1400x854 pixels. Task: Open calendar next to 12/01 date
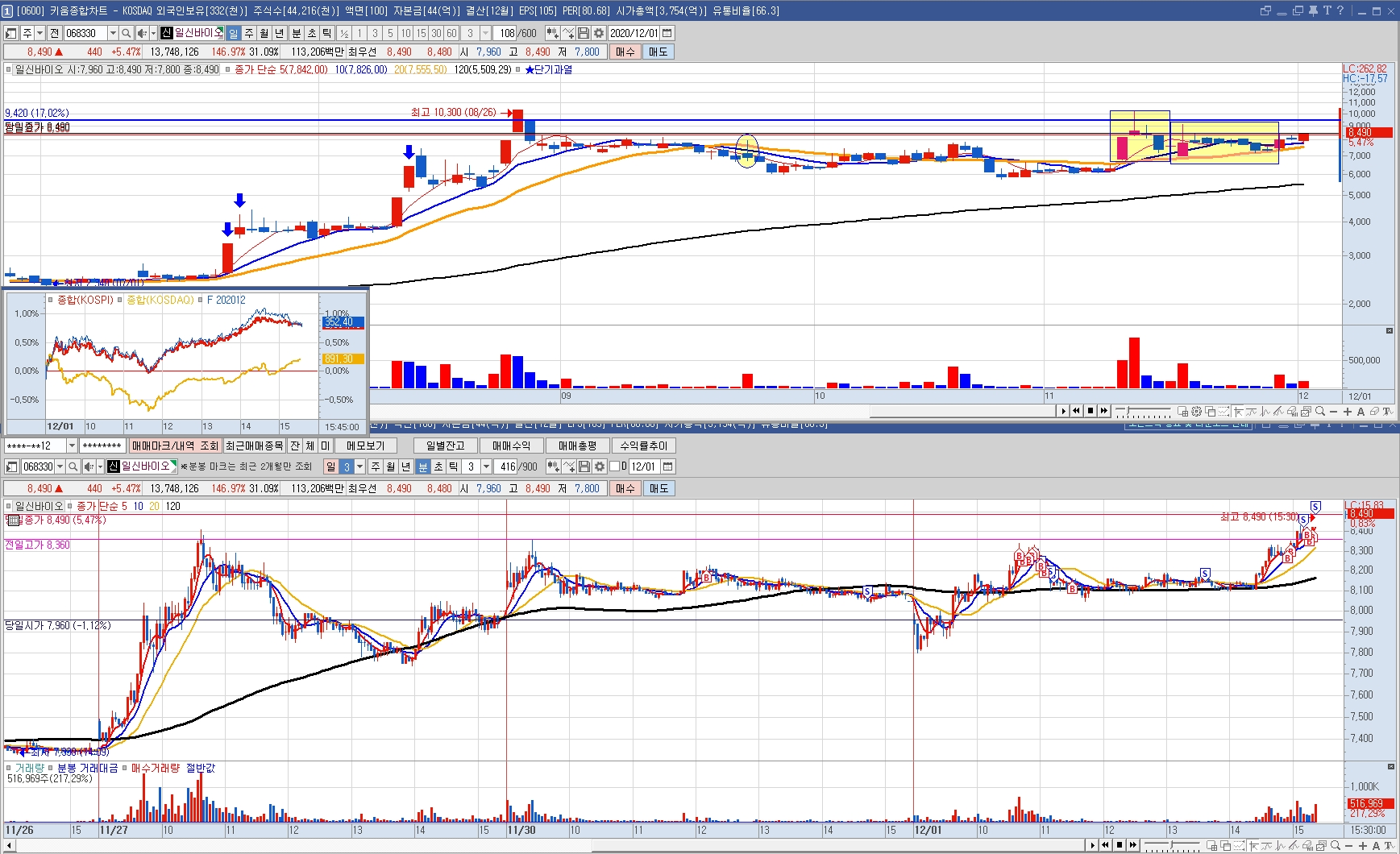pos(668,466)
